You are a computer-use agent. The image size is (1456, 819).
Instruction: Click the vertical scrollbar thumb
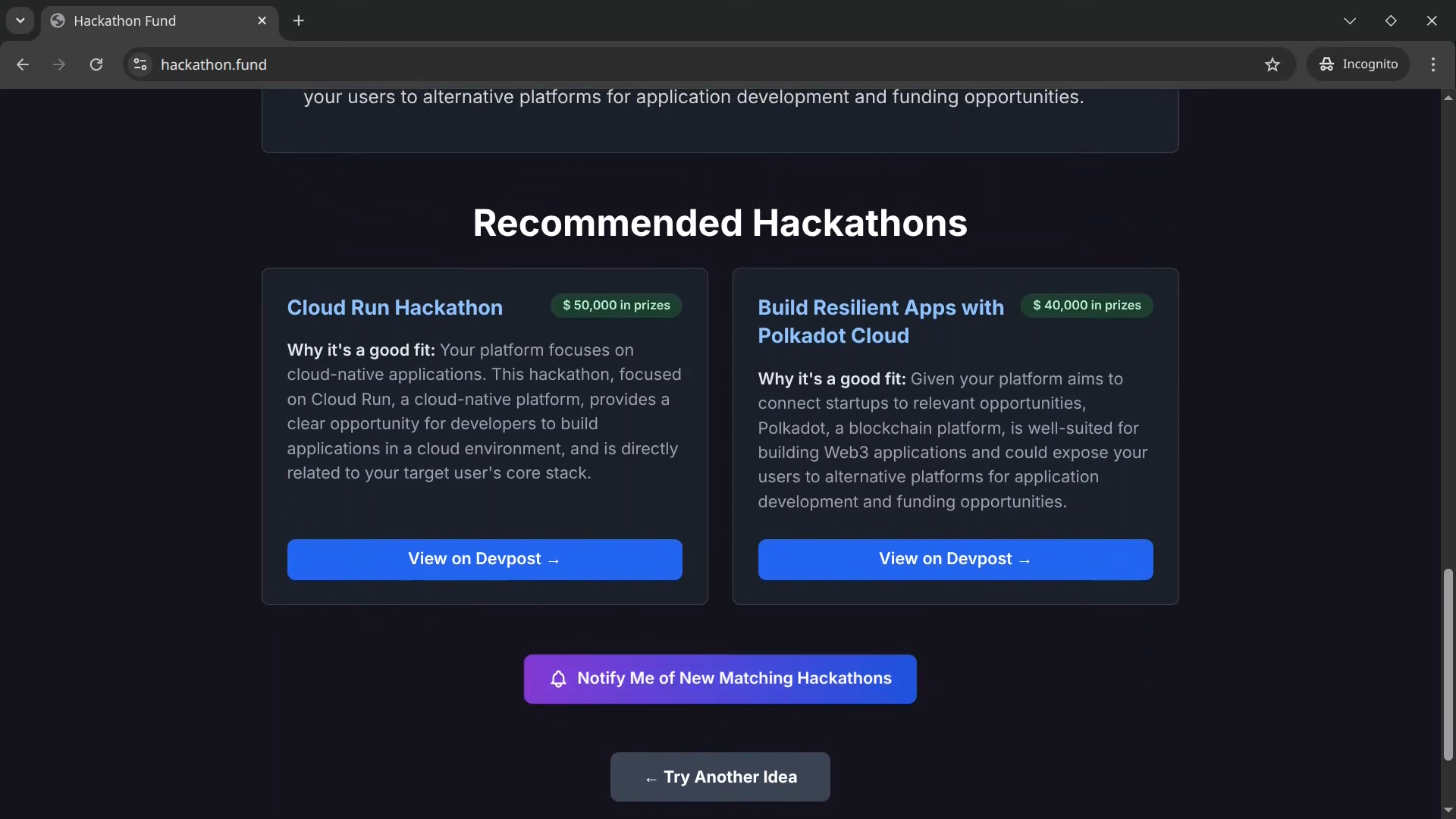pyautogui.click(x=1448, y=665)
